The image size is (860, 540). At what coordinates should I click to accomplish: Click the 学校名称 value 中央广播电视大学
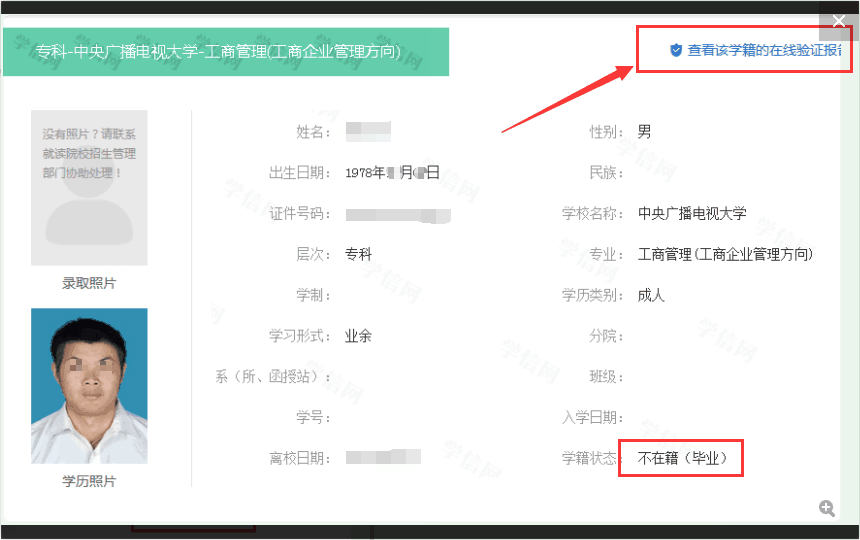pos(692,213)
